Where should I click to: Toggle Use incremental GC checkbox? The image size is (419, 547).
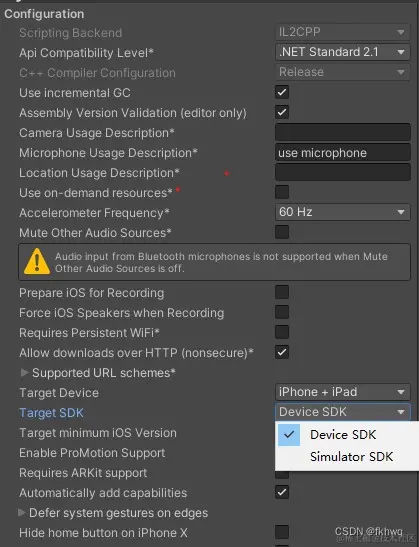(x=282, y=92)
